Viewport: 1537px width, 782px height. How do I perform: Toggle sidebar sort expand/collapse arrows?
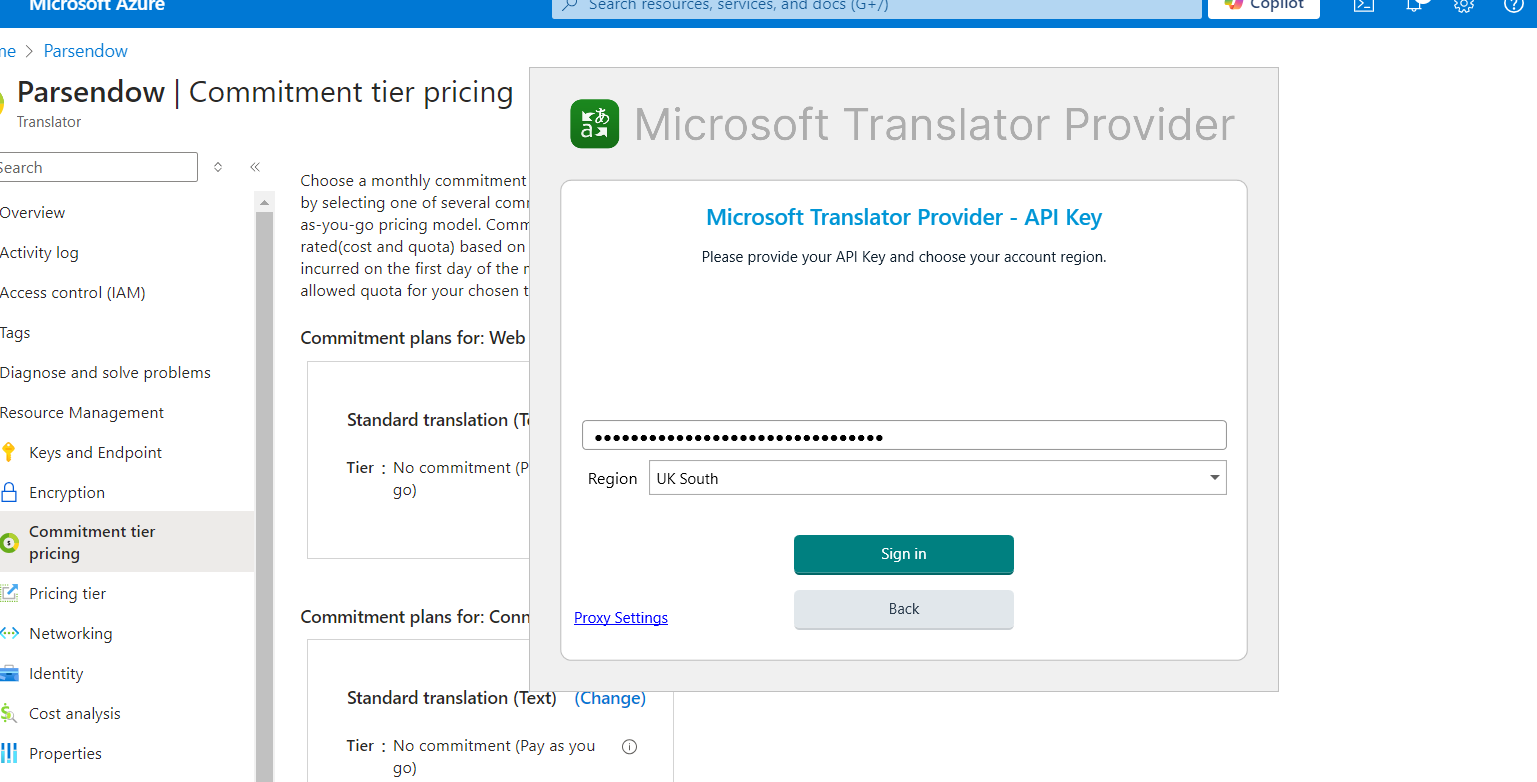tap(218, 167)
